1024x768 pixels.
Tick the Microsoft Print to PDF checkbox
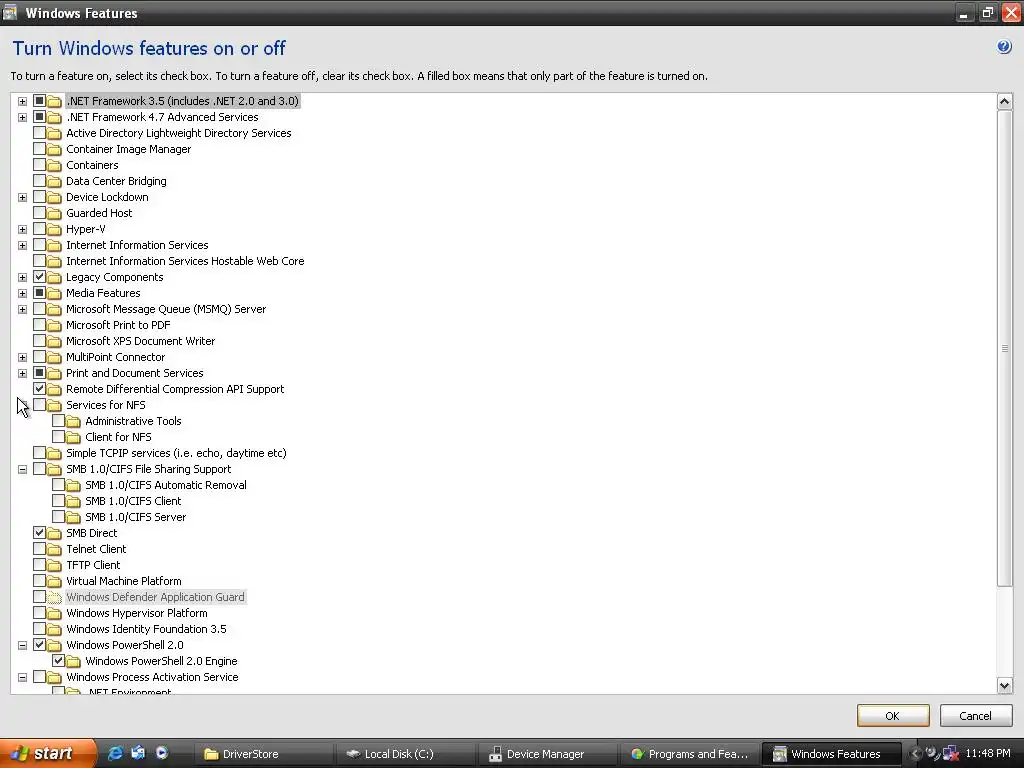(x=39, y=325)
